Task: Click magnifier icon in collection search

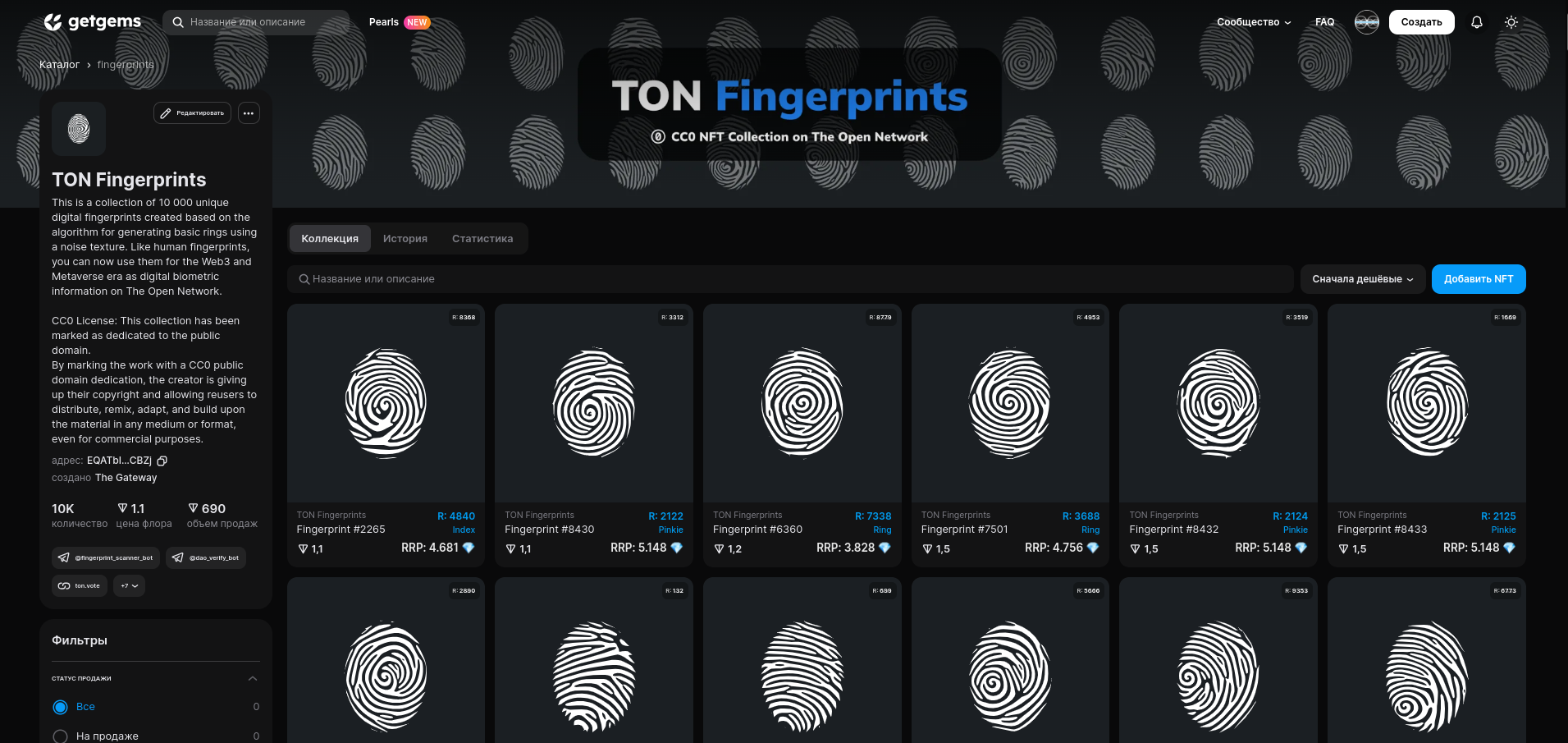Action: [x=304, y=279]
